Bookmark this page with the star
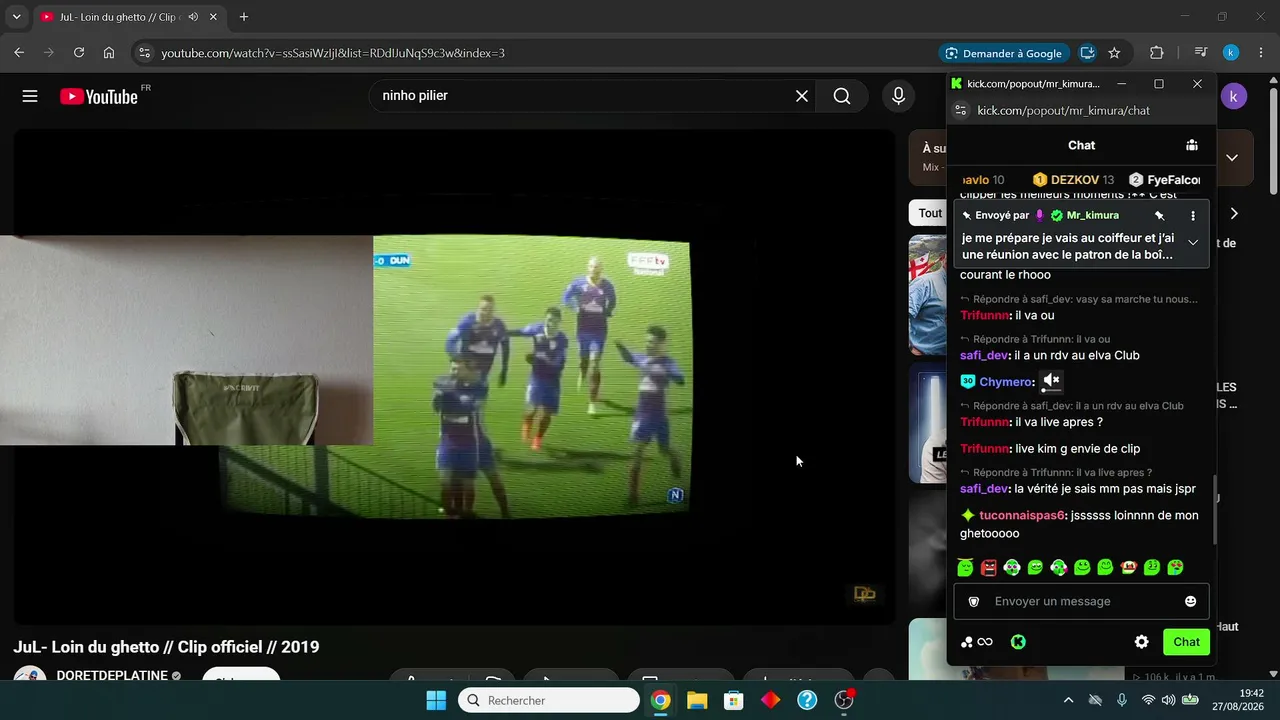Image resolution: width=1280 pixels, height=720 pixels. (x=1114, y=53)
